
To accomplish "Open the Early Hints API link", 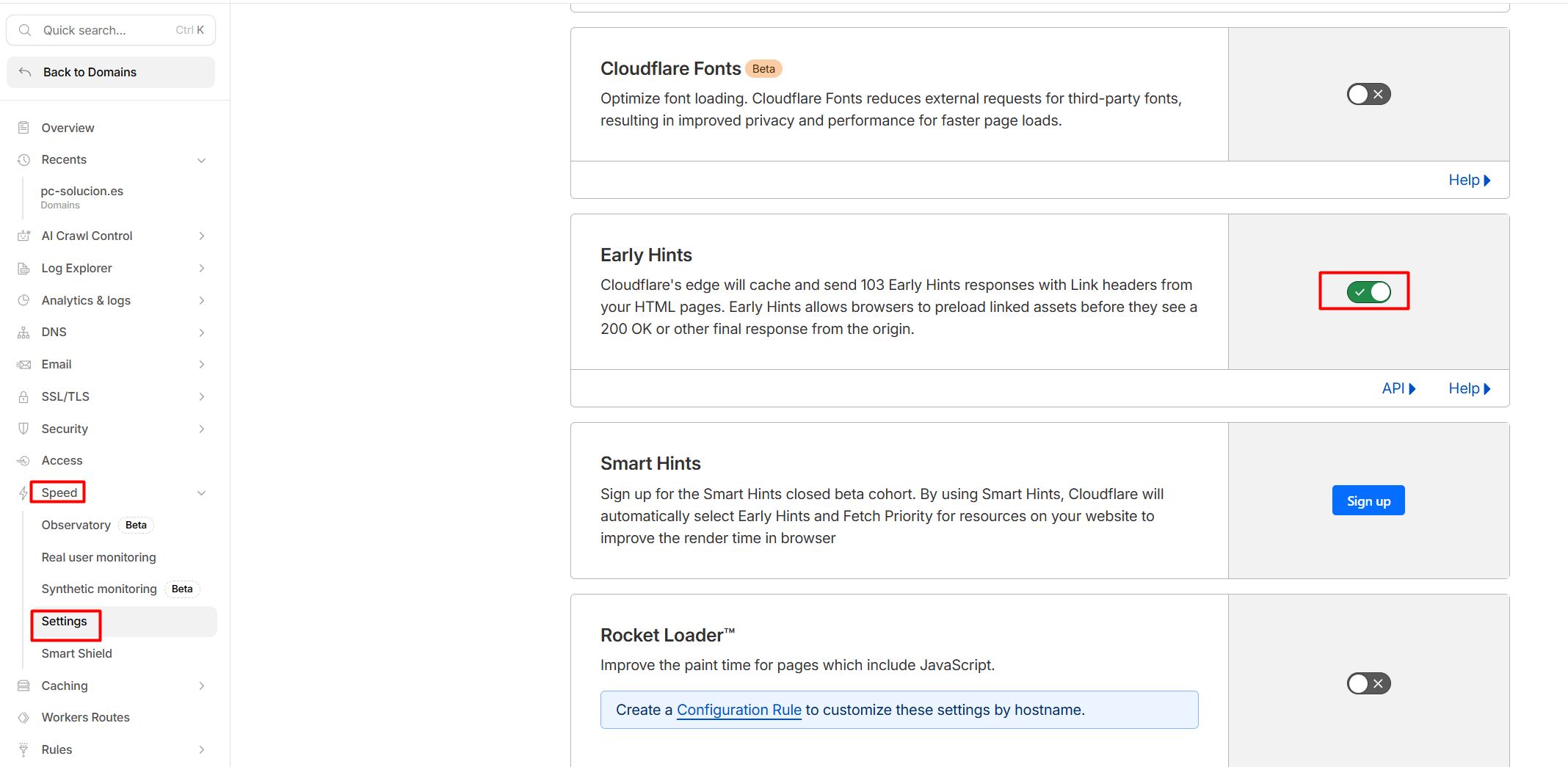I will [x=1398, y=388].
